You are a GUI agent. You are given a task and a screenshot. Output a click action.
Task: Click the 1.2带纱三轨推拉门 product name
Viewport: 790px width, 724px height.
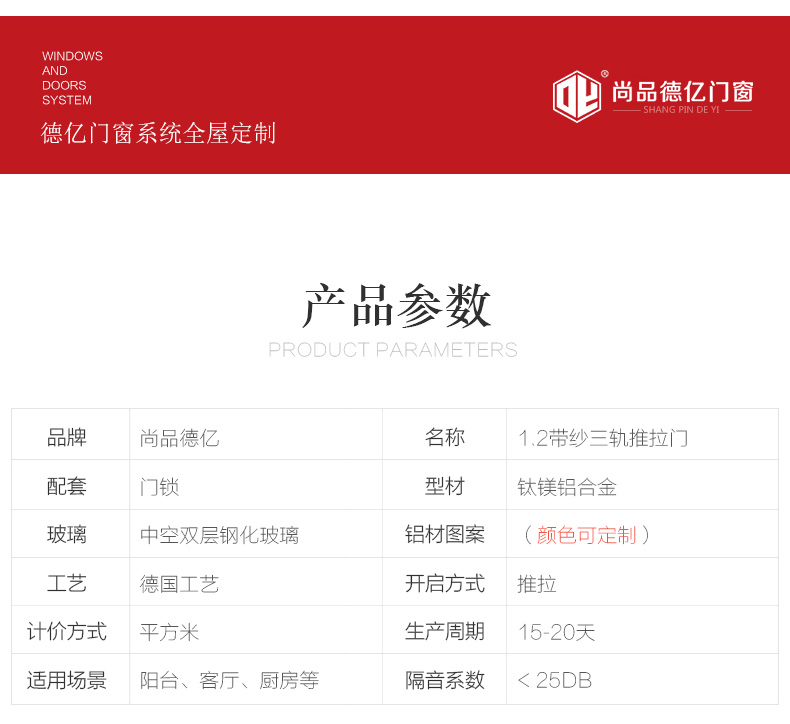[603, 438]
